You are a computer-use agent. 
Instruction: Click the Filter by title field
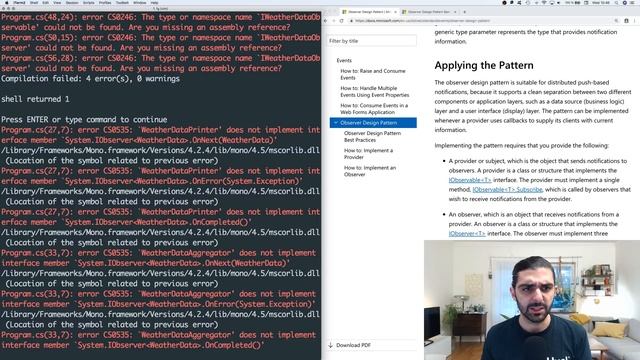coord(372,41)
